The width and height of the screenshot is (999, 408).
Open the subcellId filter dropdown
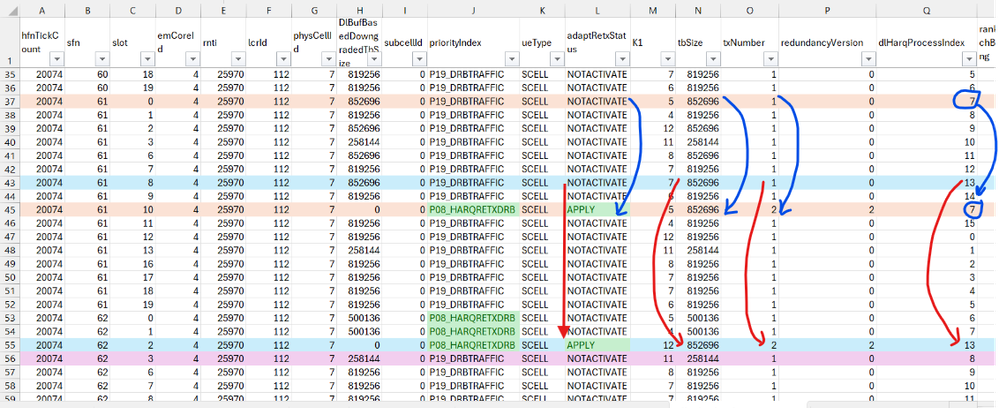tap(419, 59)
